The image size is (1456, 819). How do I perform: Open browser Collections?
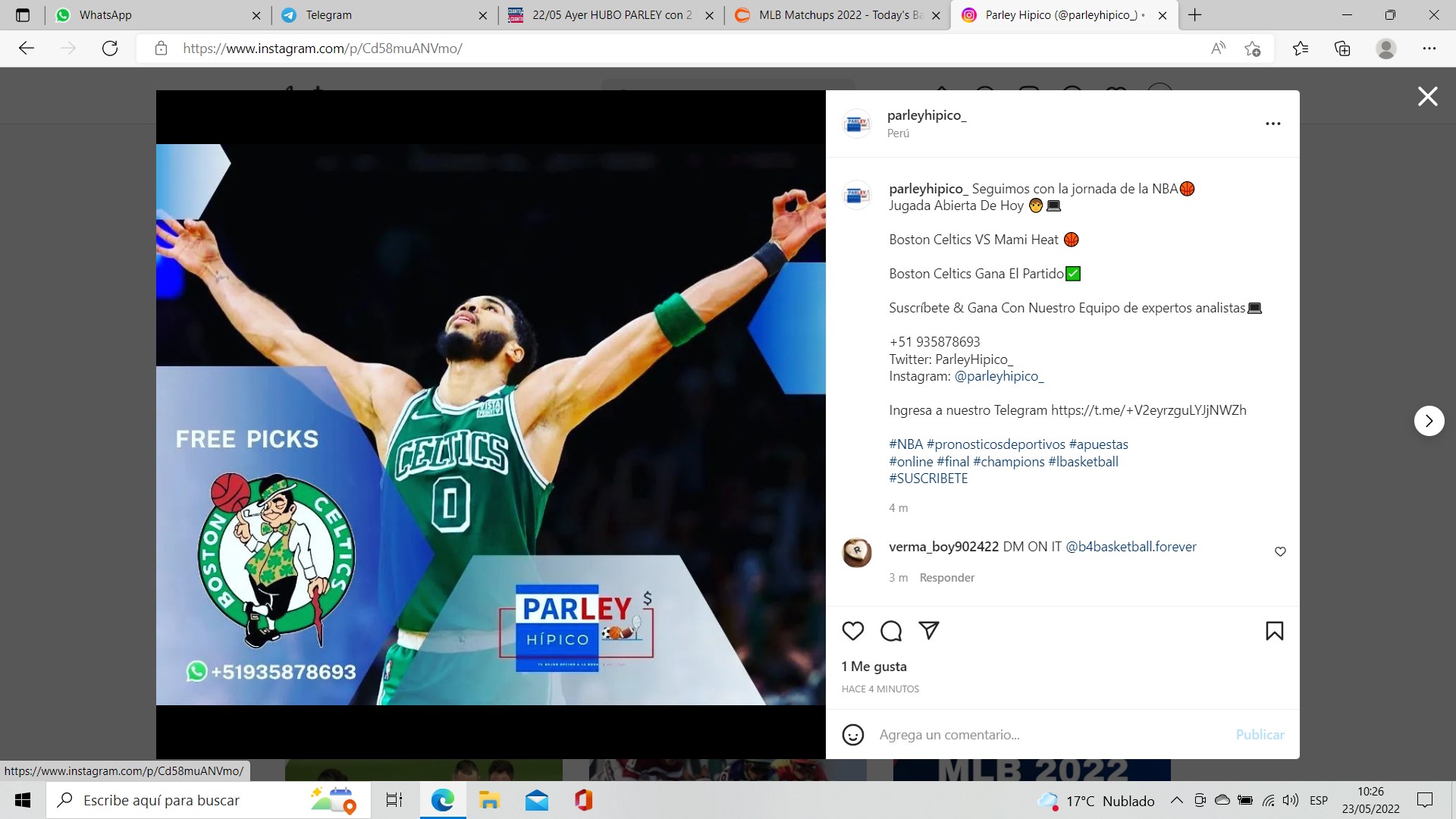[1342, 49]
